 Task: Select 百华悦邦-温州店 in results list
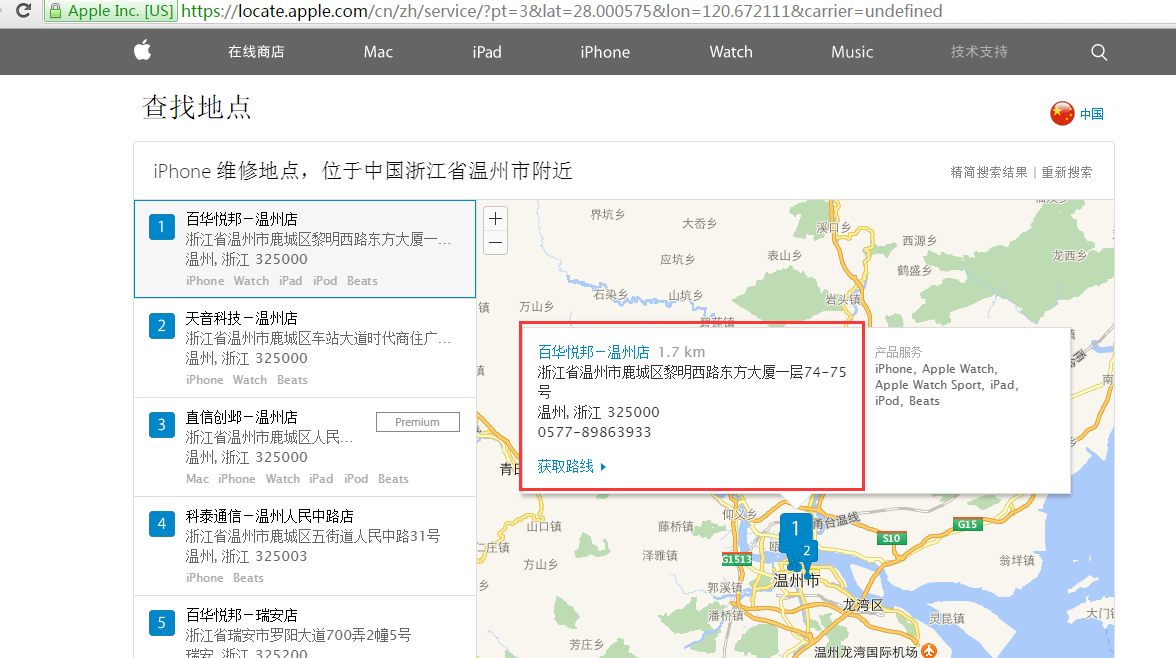tap(304, 248)
